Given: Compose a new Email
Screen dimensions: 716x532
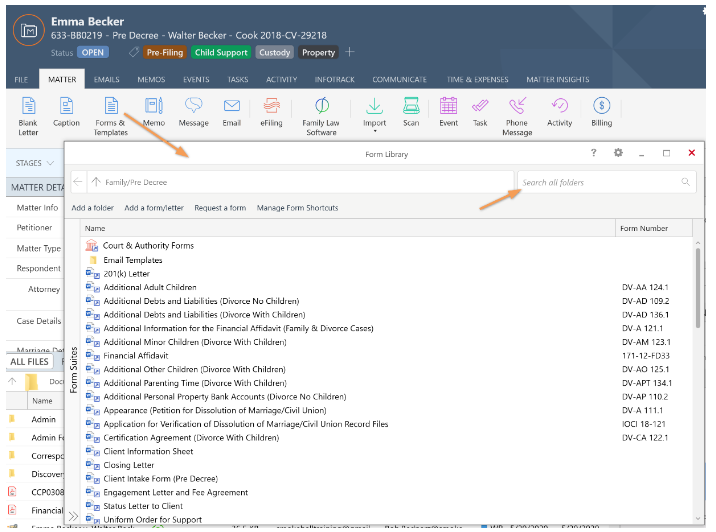Looking at the screenshot, I should coord(232,112).
